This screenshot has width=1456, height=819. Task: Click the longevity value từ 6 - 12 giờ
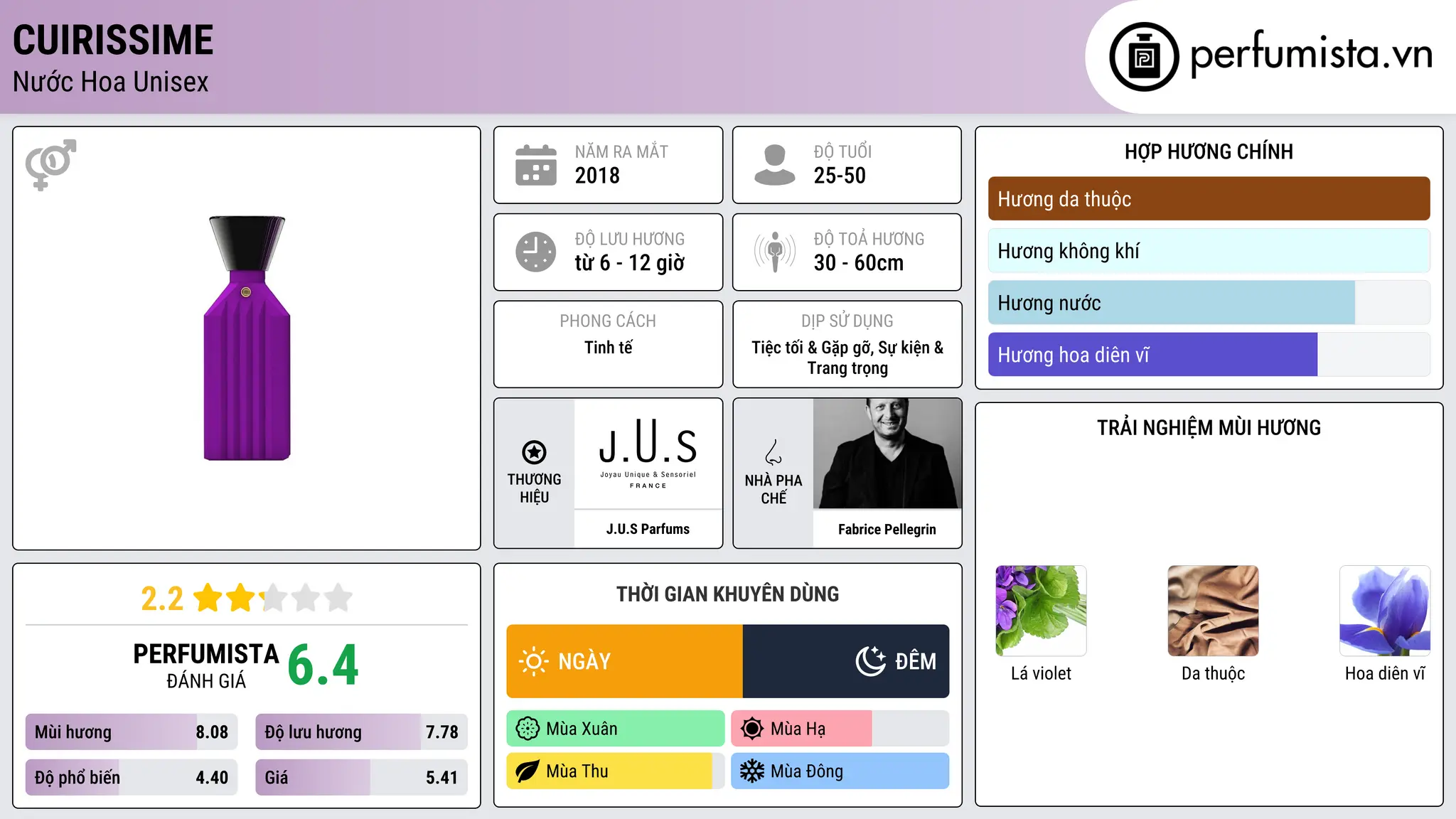(630, 263)
